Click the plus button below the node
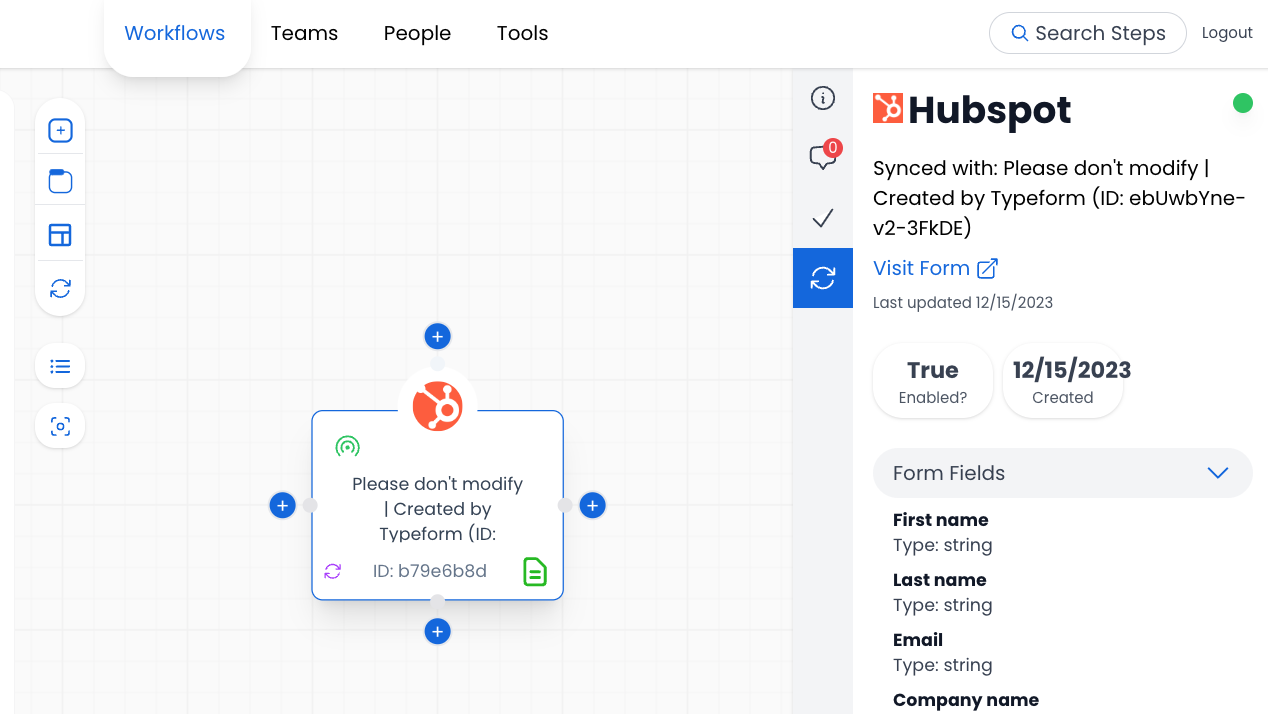The width and height of the screenshot is (1270, 714). click(437, 632)
